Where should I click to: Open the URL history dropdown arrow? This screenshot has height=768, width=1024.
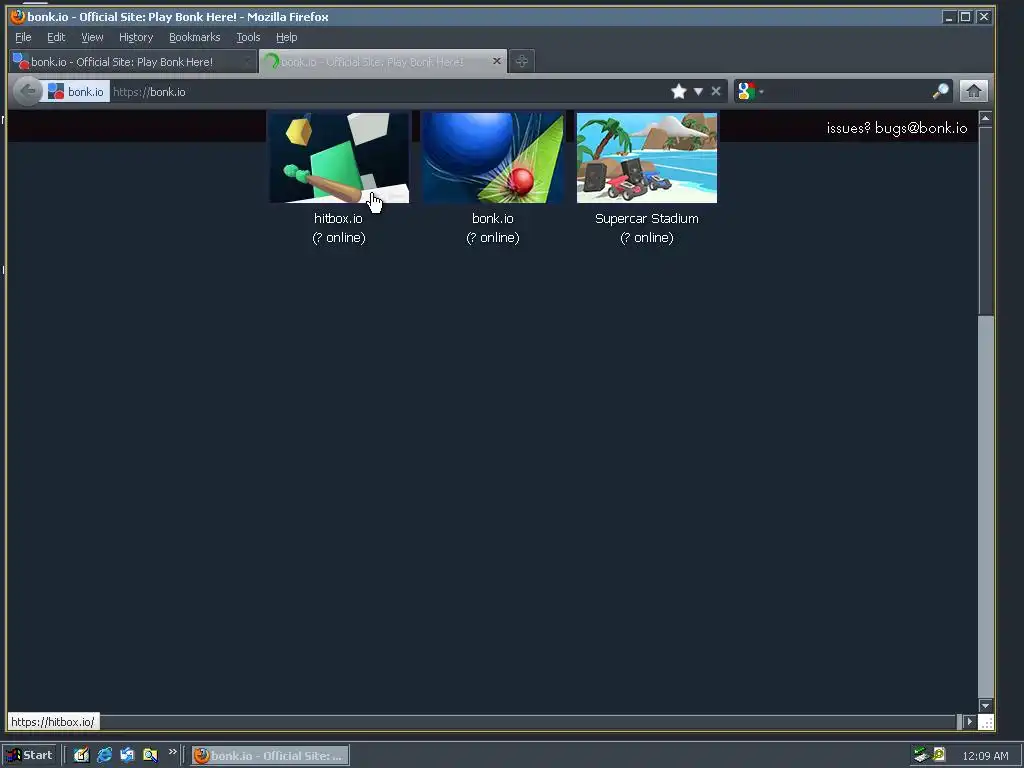[698, 91]
